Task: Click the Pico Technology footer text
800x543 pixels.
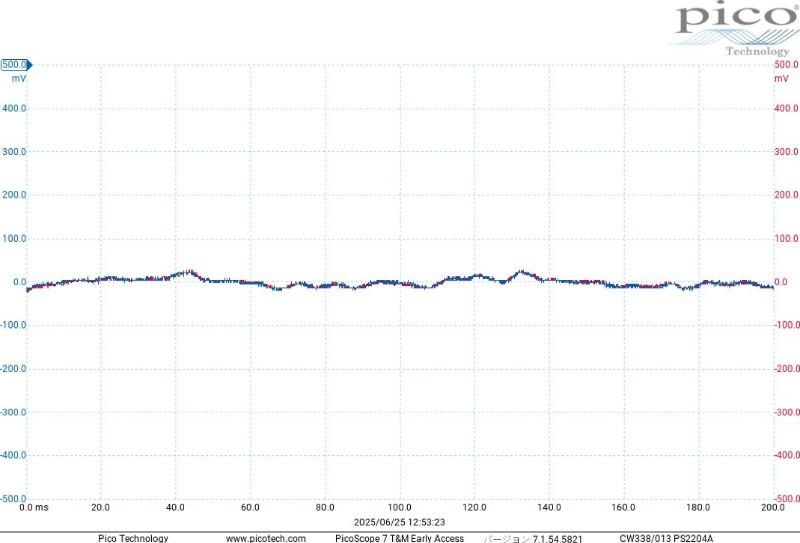Action: [x=133, y=538]
